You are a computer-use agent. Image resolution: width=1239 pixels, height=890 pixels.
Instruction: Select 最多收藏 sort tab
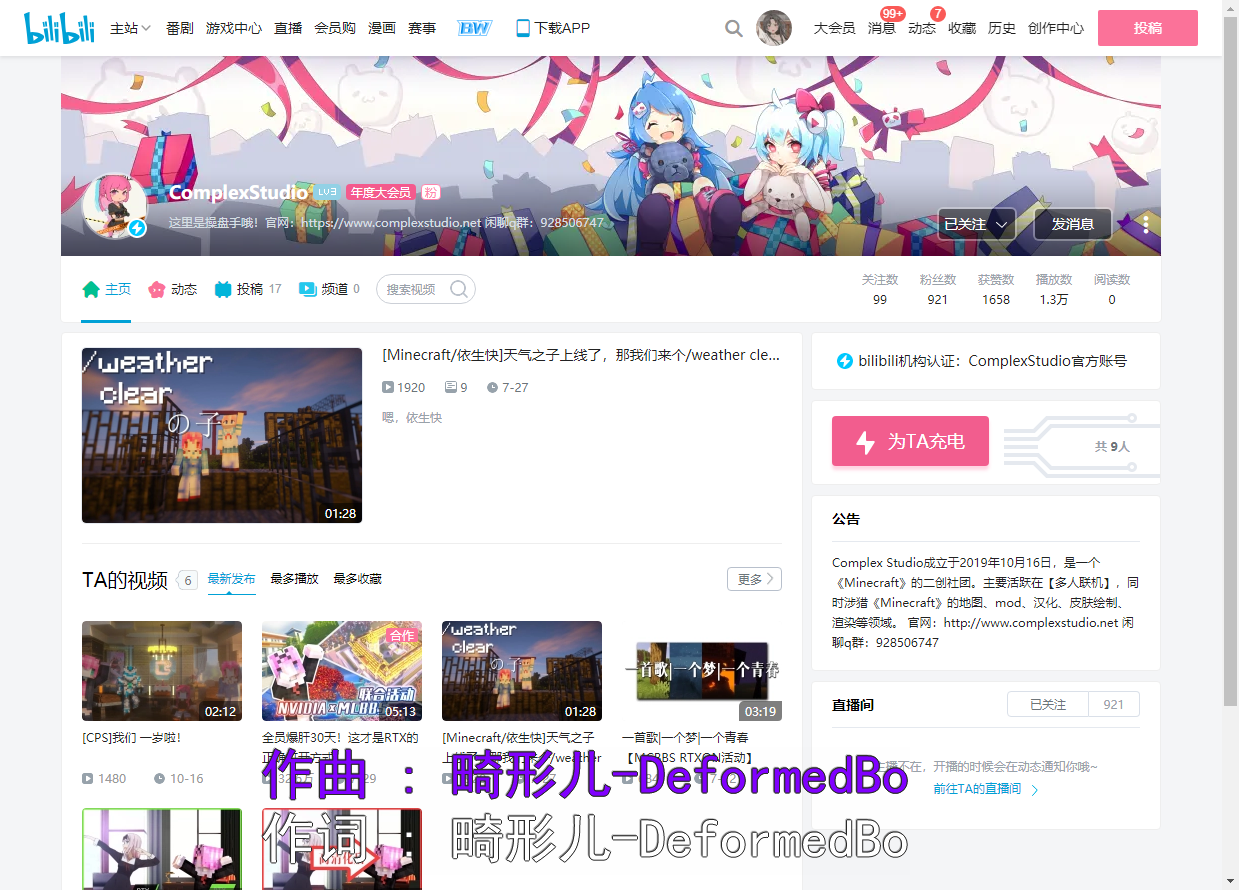coord(357,579)
